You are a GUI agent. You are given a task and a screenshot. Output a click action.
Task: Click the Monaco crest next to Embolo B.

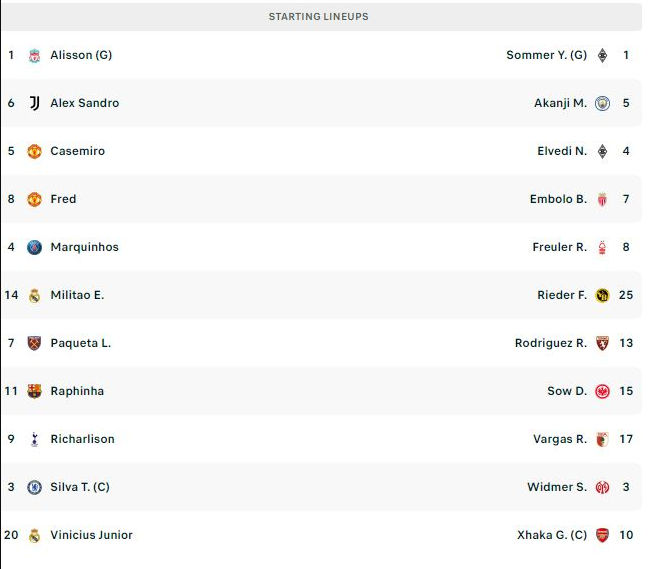click(x=602, y=199)
